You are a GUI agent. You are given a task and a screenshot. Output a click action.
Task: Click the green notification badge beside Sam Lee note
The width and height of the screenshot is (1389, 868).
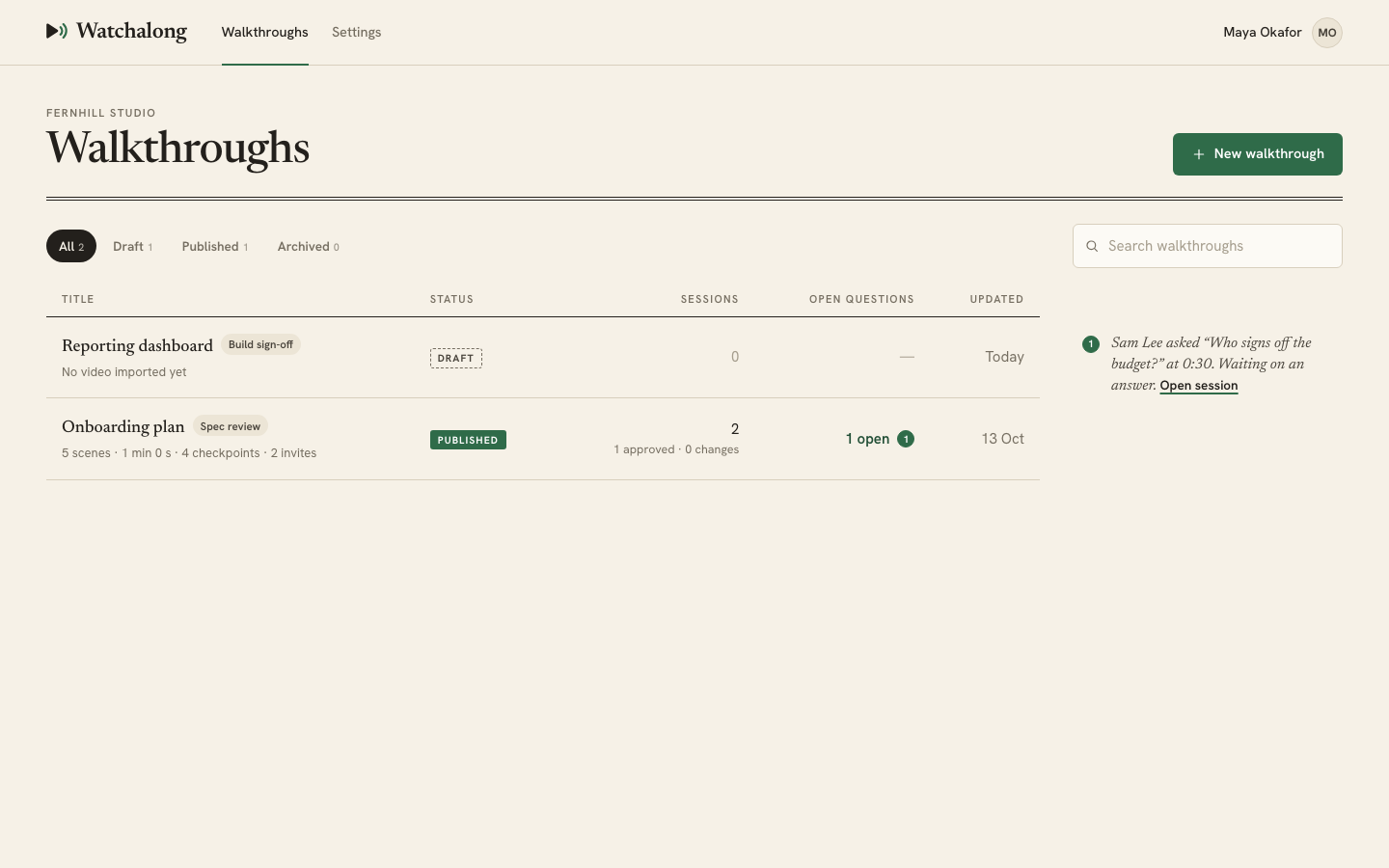1091,344
